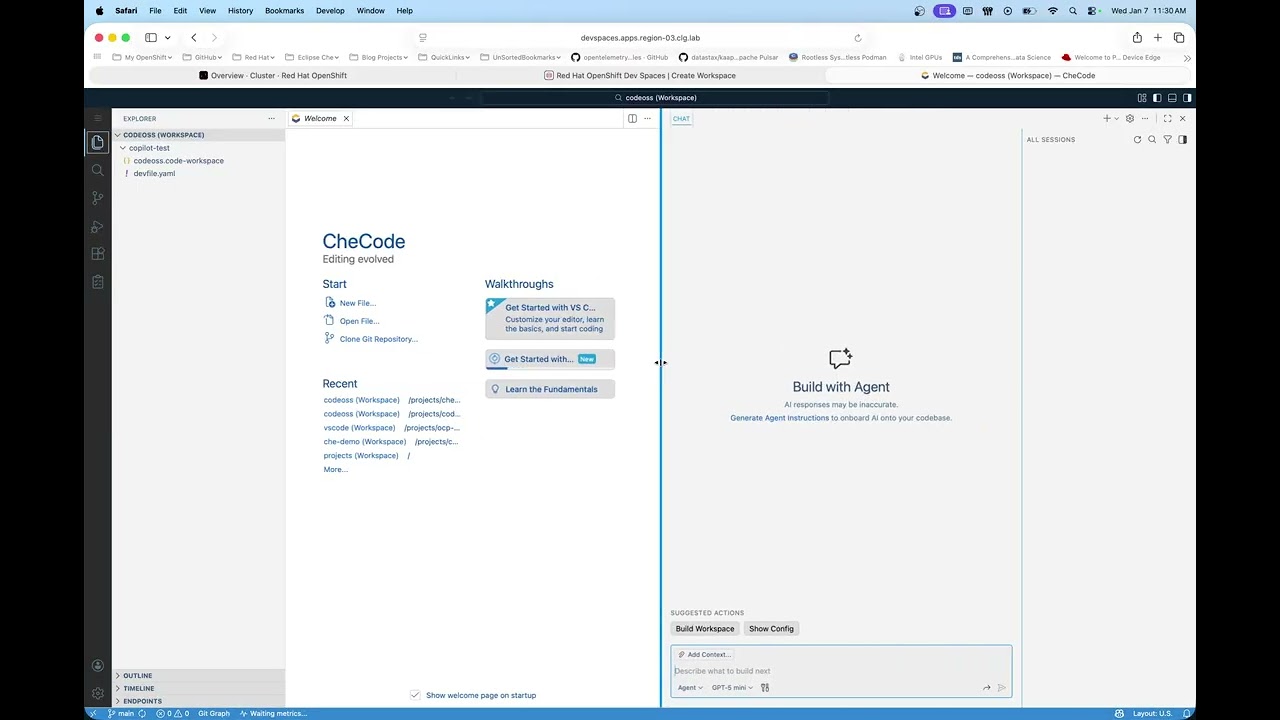Search in All Sessions
This screenshot has height=720, width=1280.
(1152, 140)
